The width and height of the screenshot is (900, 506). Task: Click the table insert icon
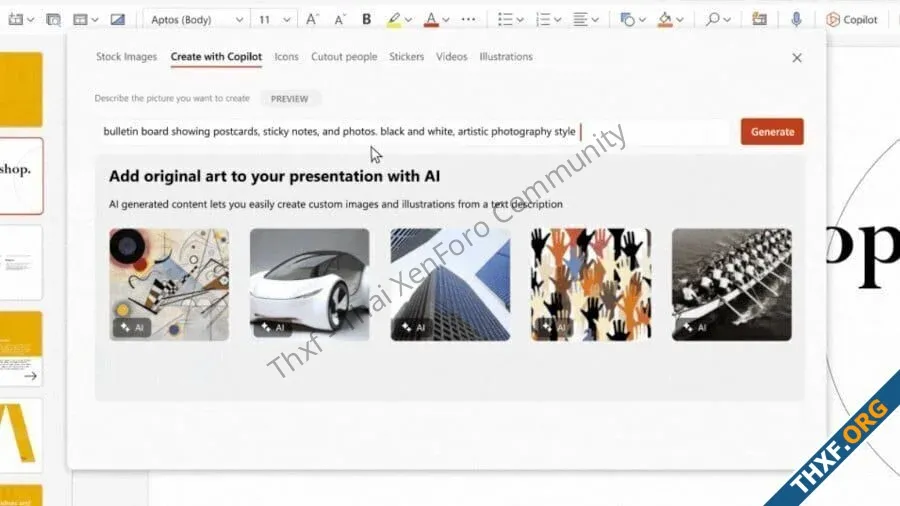click(x=80, y=20)
